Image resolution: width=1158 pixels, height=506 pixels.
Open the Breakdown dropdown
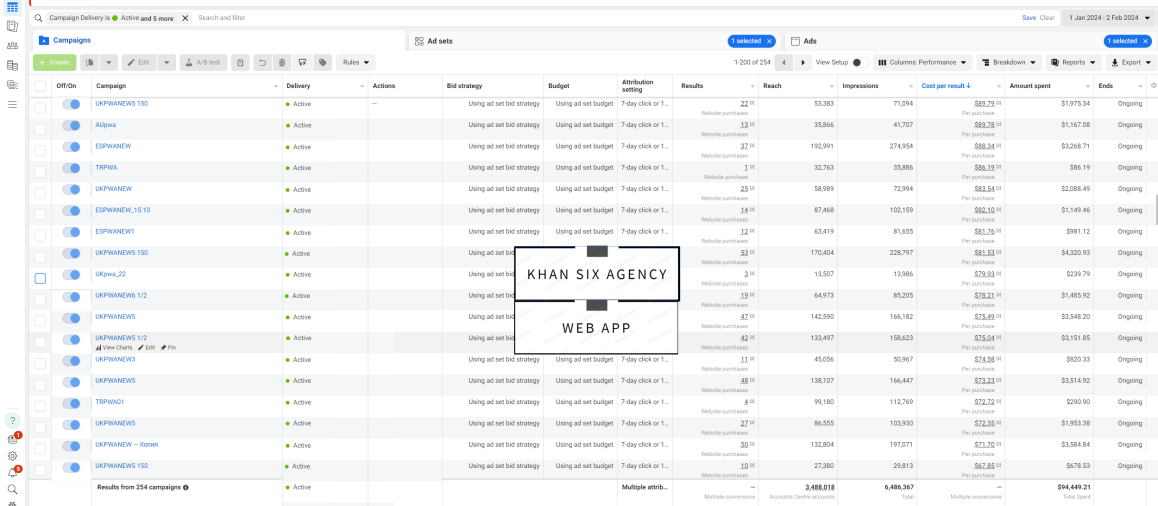(x=1009, y=63)
